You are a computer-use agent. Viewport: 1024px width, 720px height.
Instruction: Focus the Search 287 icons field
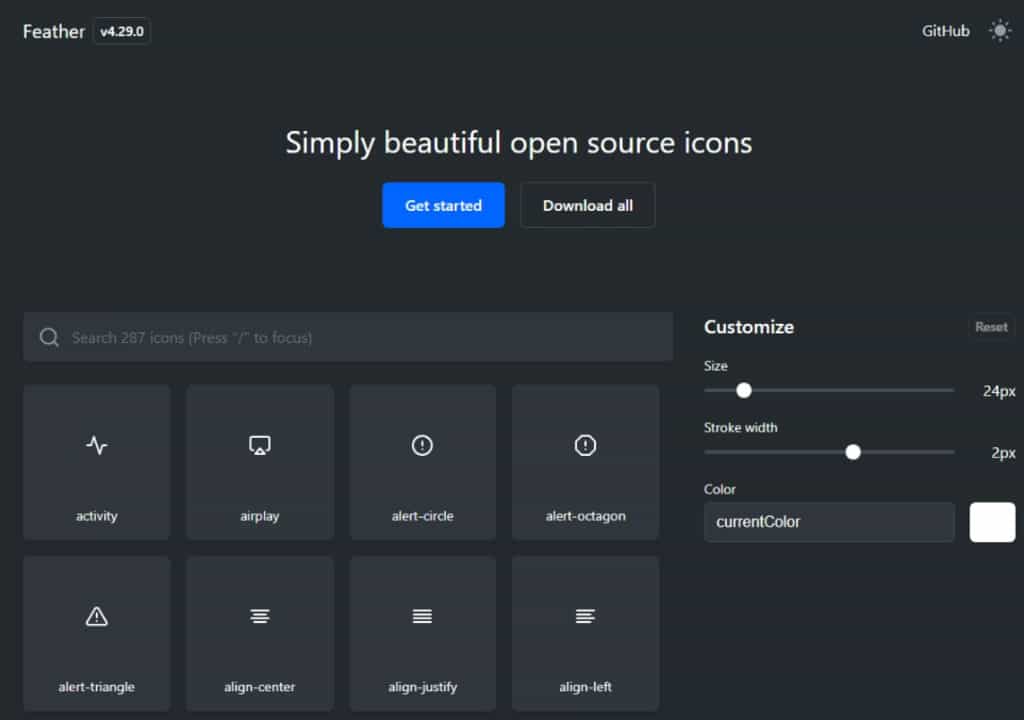pyautogui.click(x=360, y=337)
